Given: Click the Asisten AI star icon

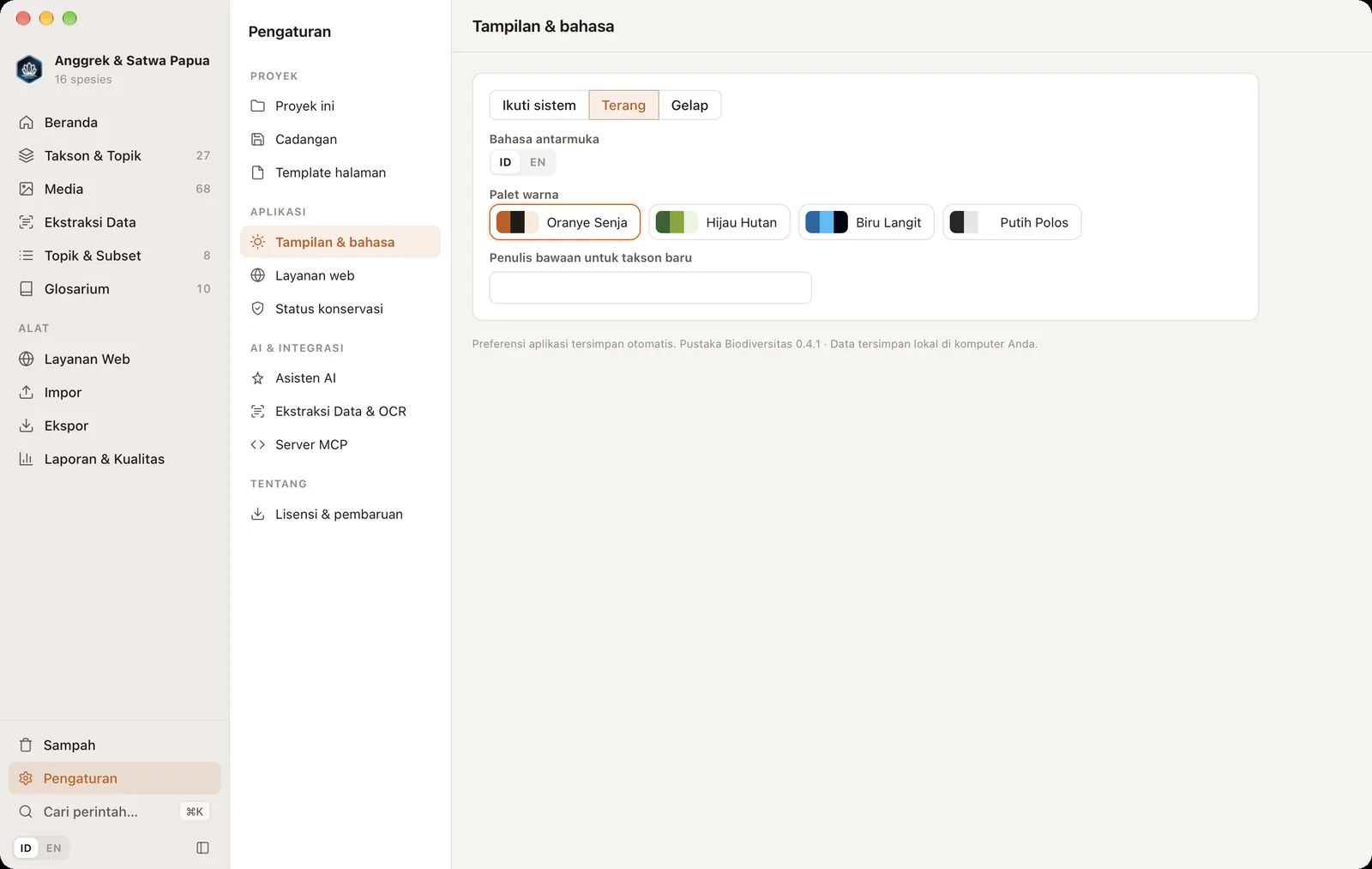Looking at the screenshot, I should [x=257, y=378].
